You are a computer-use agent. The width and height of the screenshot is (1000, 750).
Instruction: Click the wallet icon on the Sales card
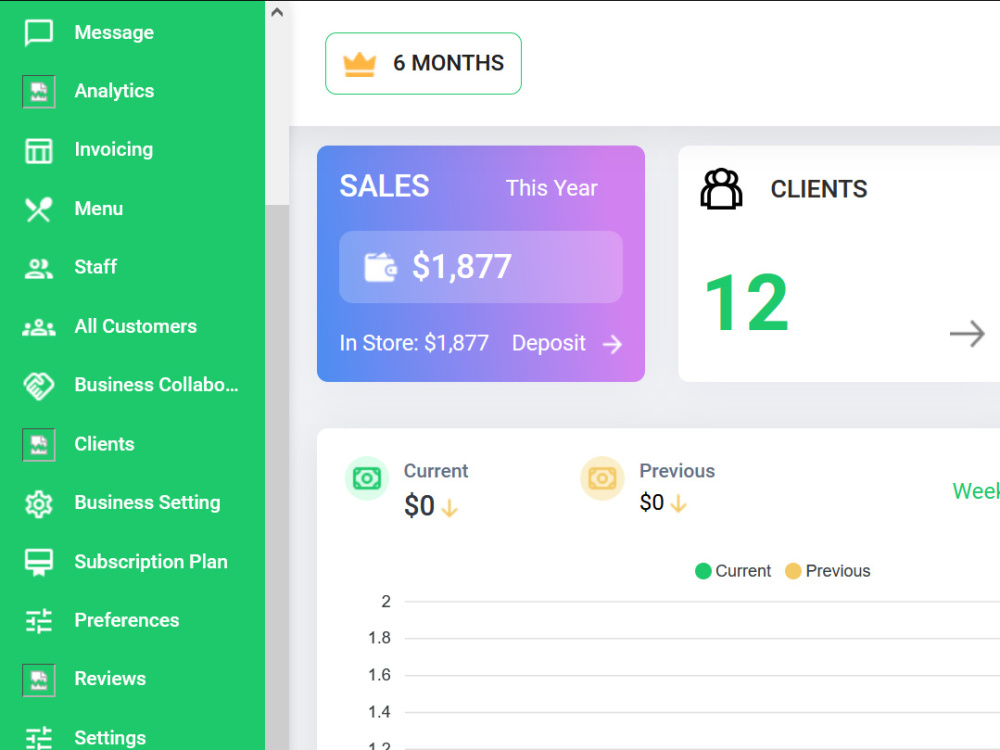(383, 266)
